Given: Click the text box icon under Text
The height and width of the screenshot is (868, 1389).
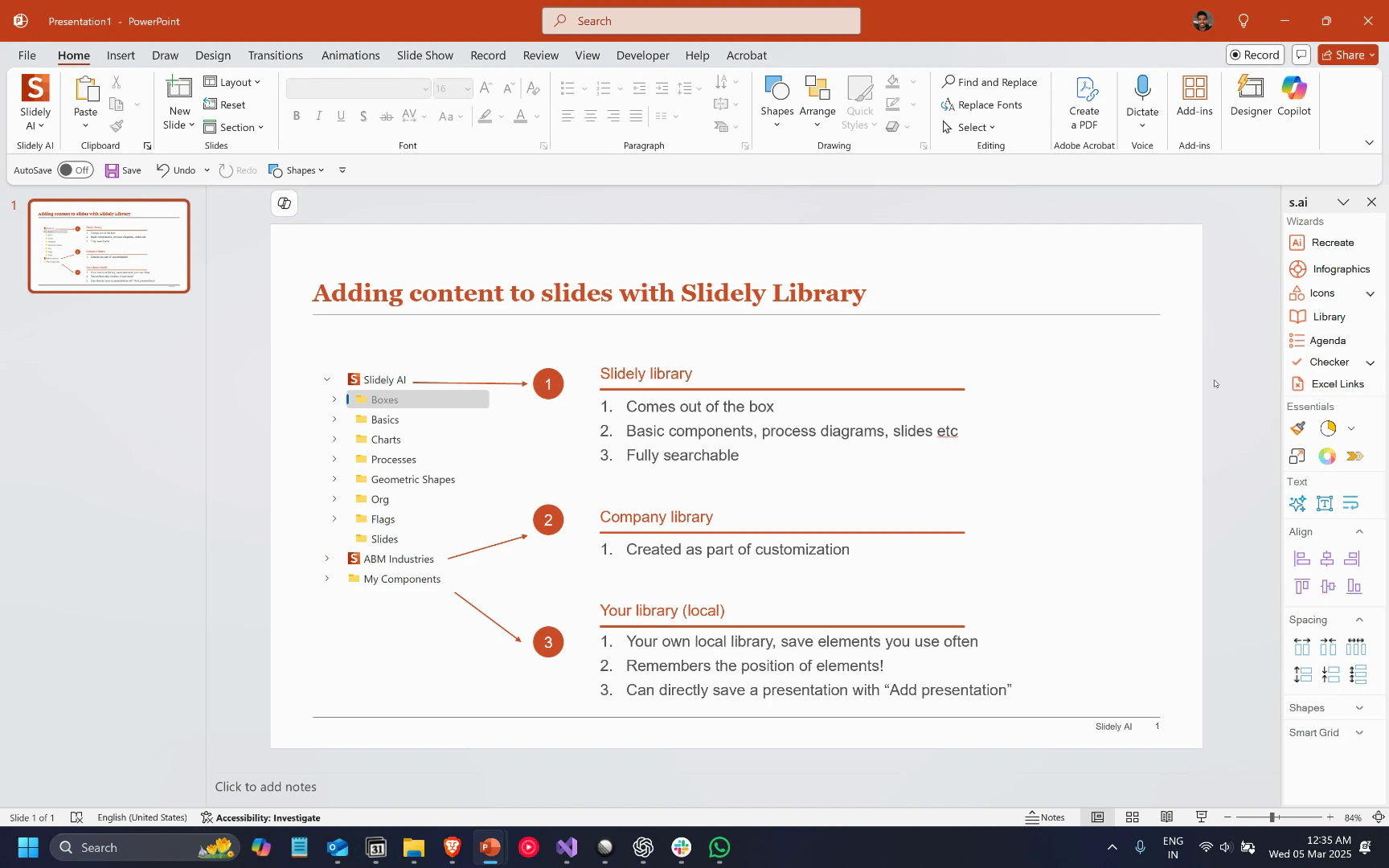Looking at the screenshot, I should point(1325,503).
